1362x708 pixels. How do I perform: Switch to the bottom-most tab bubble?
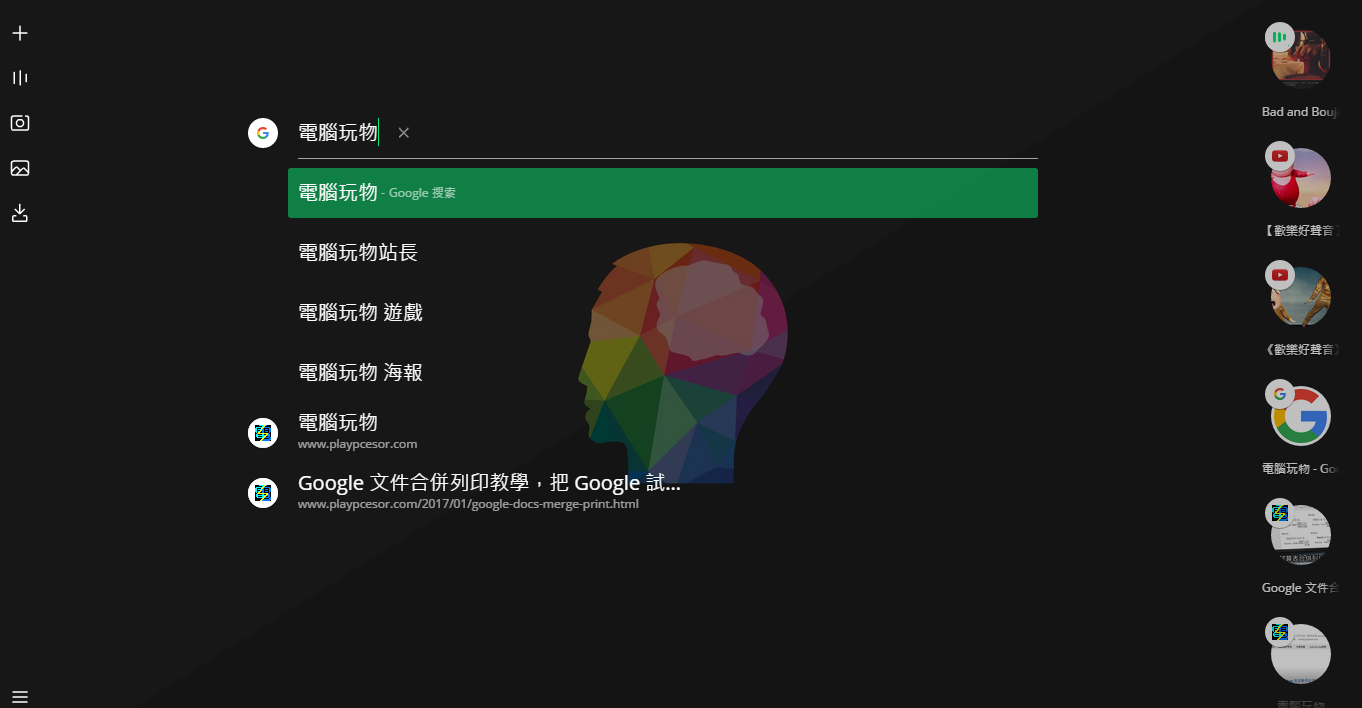tap(1301, 654)
